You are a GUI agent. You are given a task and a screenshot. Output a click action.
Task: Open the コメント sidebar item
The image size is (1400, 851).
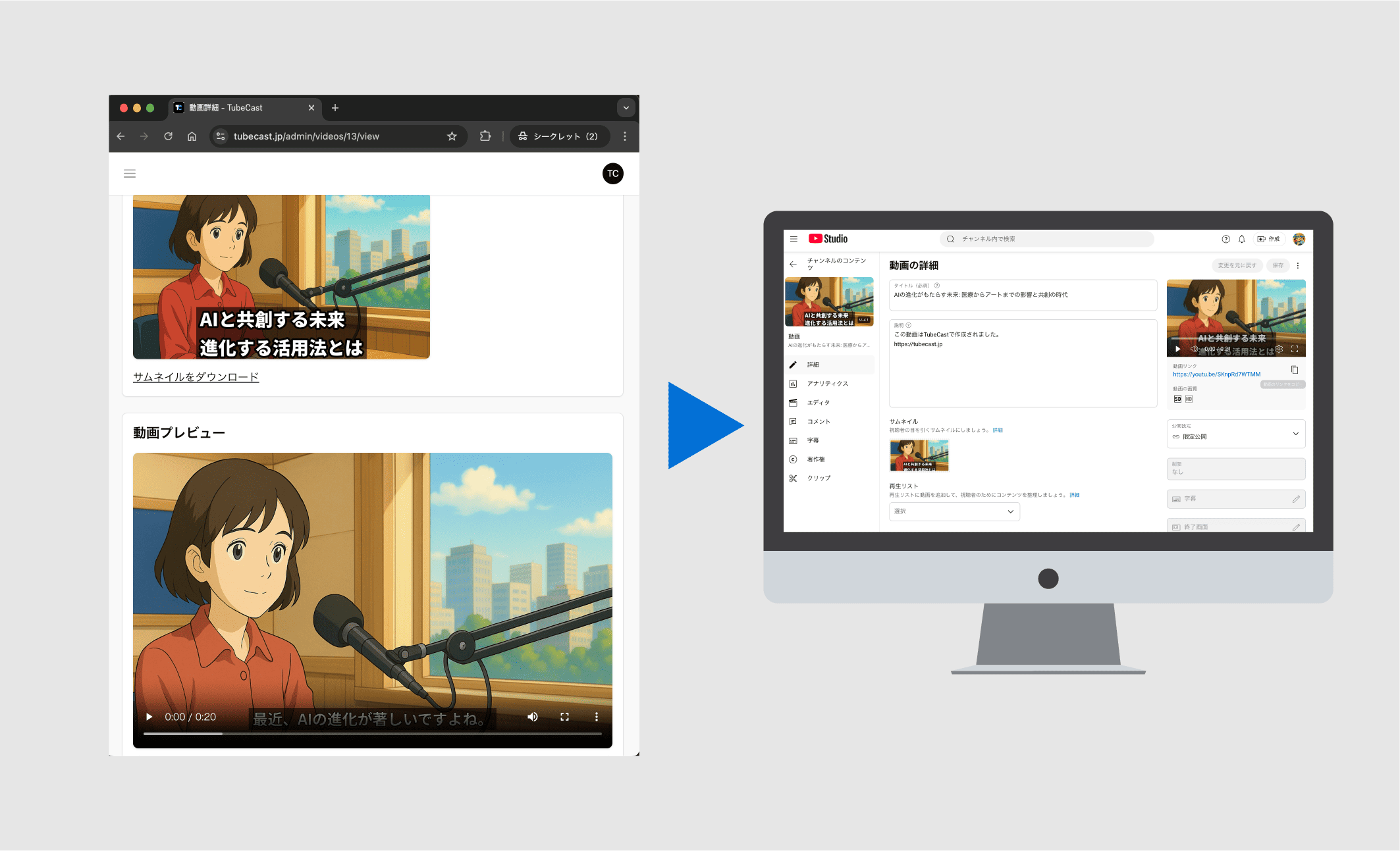click(x=819, y=421)
